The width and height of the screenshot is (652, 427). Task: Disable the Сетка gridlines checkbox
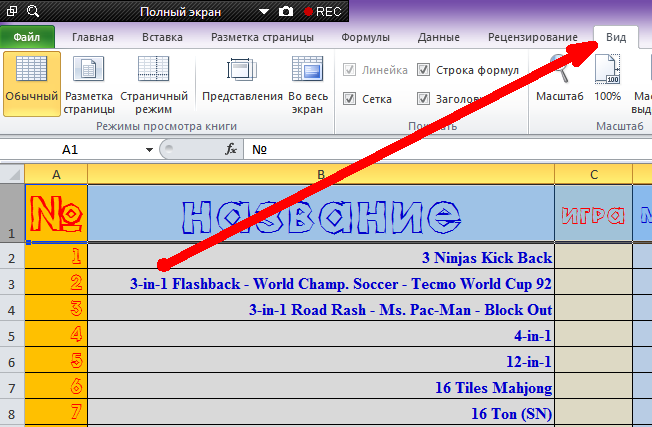pos(349,99)
